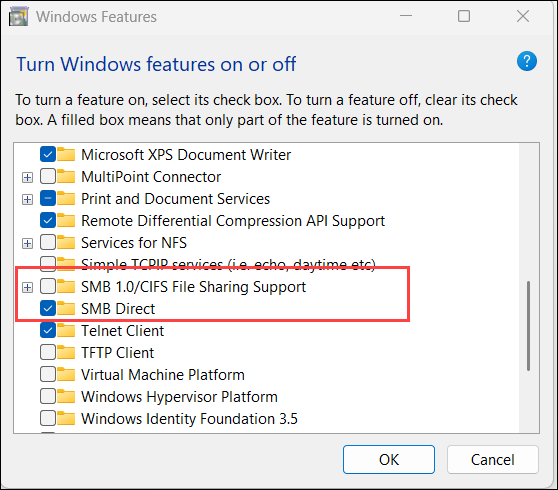Select the Print and Document Services label
The image size is (558, 490).
pyautogui.click(x=175, y=199)
